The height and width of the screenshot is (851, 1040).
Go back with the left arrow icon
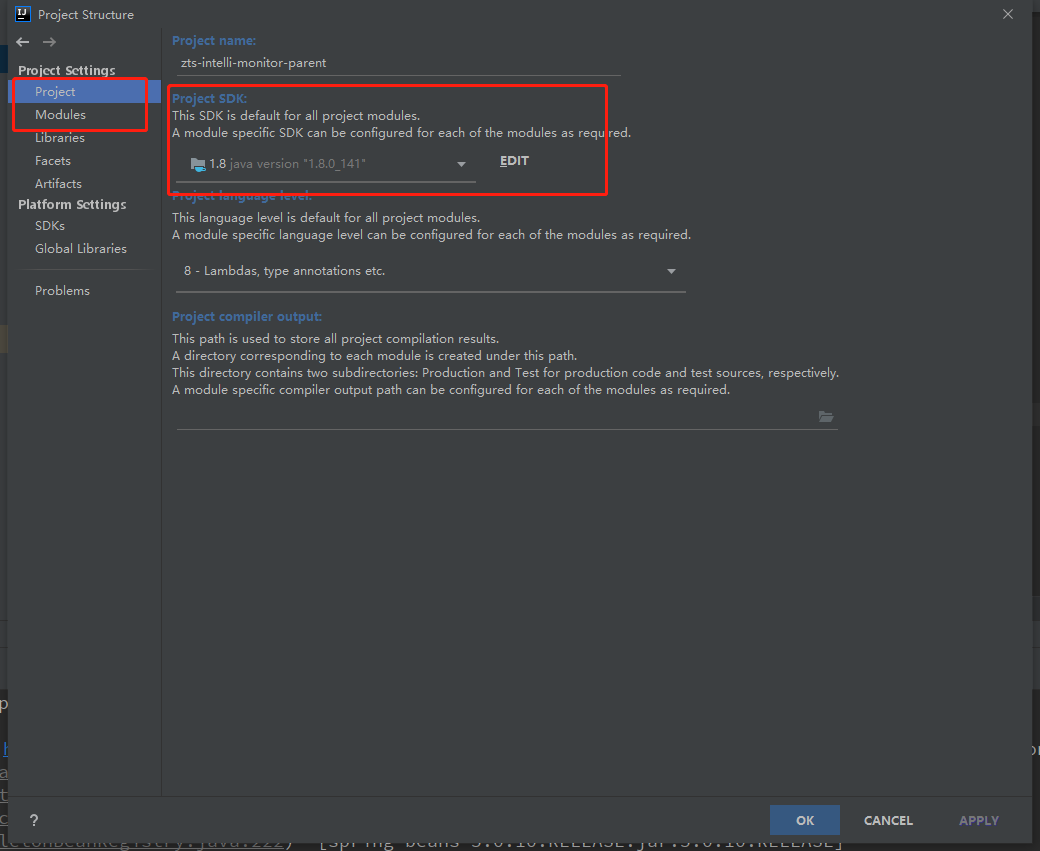(x=23, y=42)
